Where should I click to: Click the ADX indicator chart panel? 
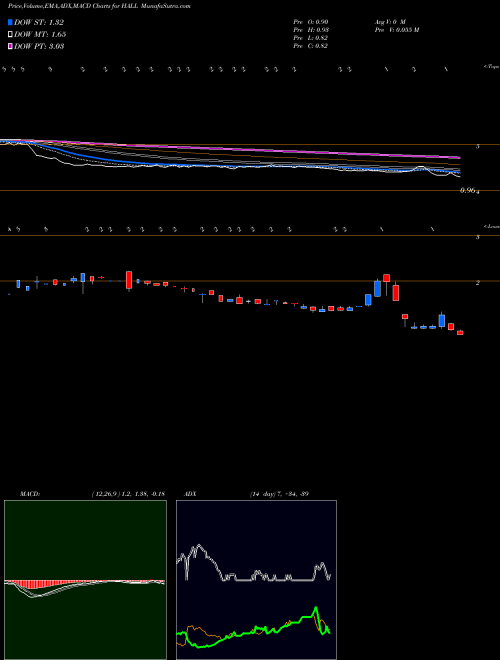256,580
